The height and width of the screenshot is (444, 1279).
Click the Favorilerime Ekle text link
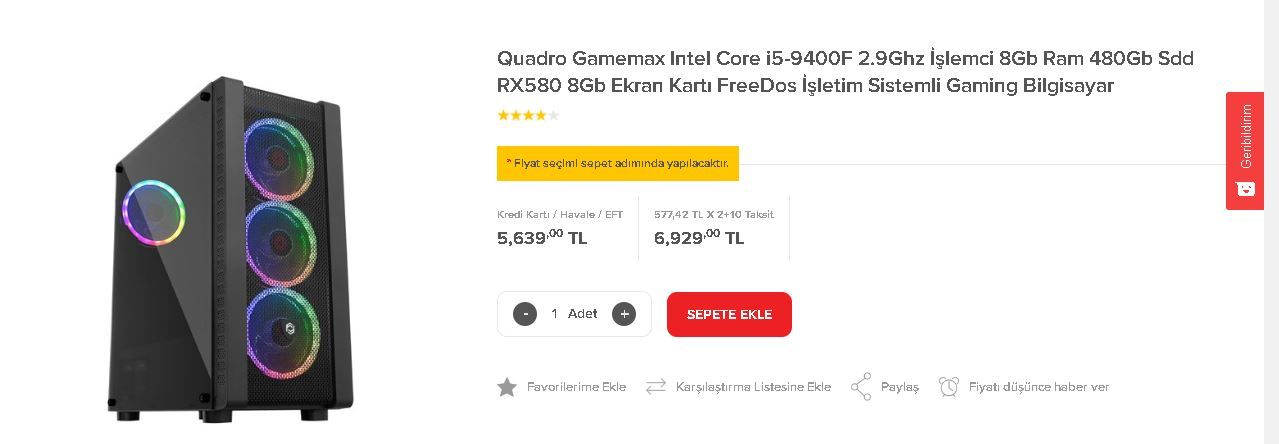(576, 387)
